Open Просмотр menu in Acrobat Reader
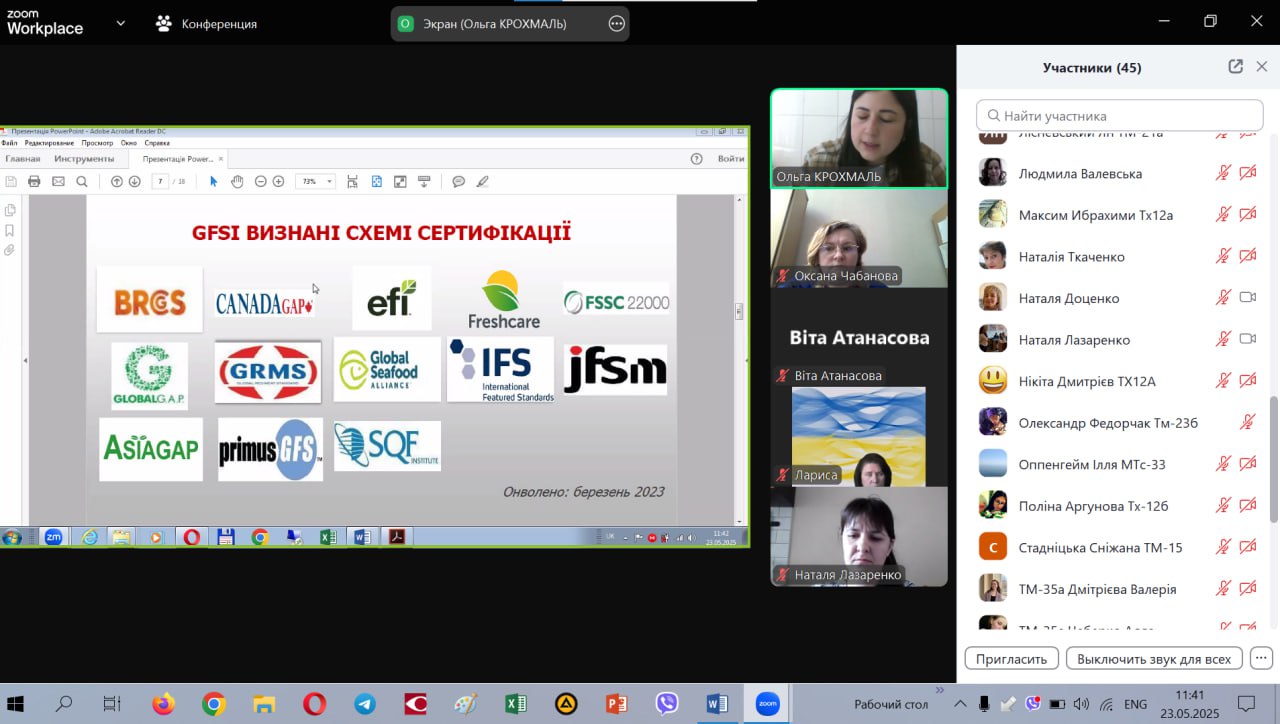 [x=98, y=143]
